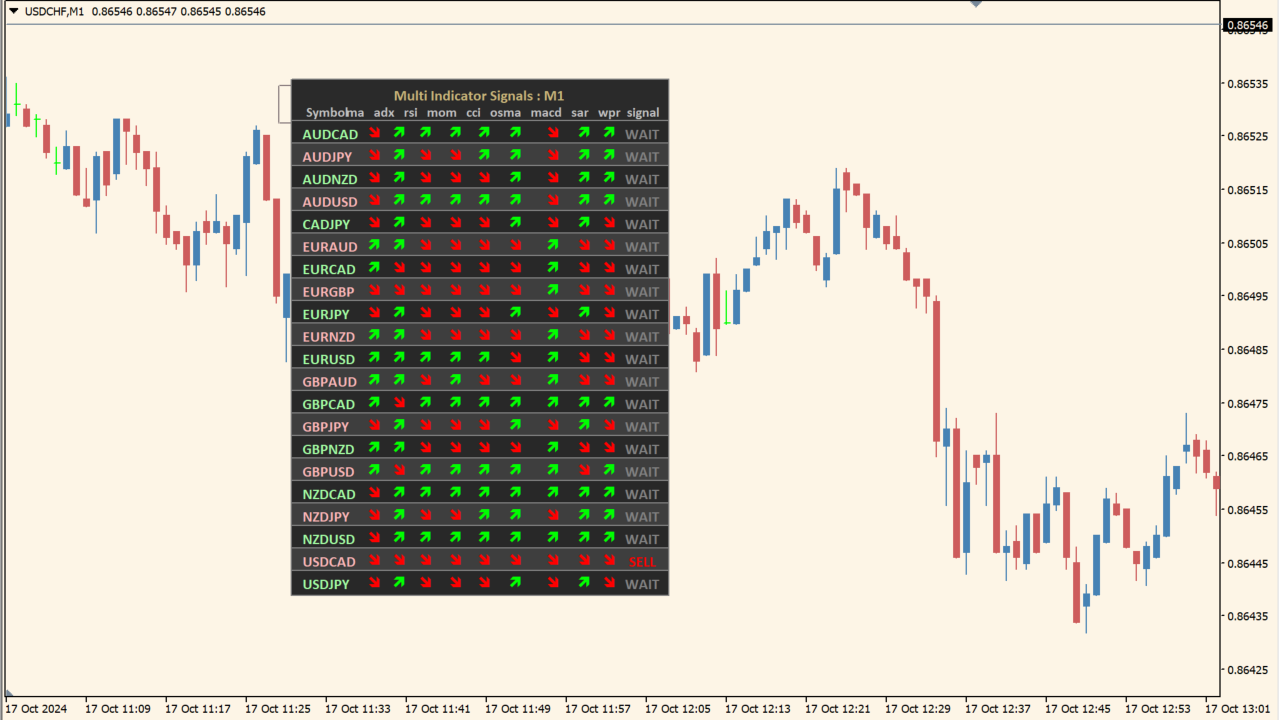This screenshot has height=720, width=1280.
Task: Select the AUDUSD symbol label
Action: [x=330, y=202]
